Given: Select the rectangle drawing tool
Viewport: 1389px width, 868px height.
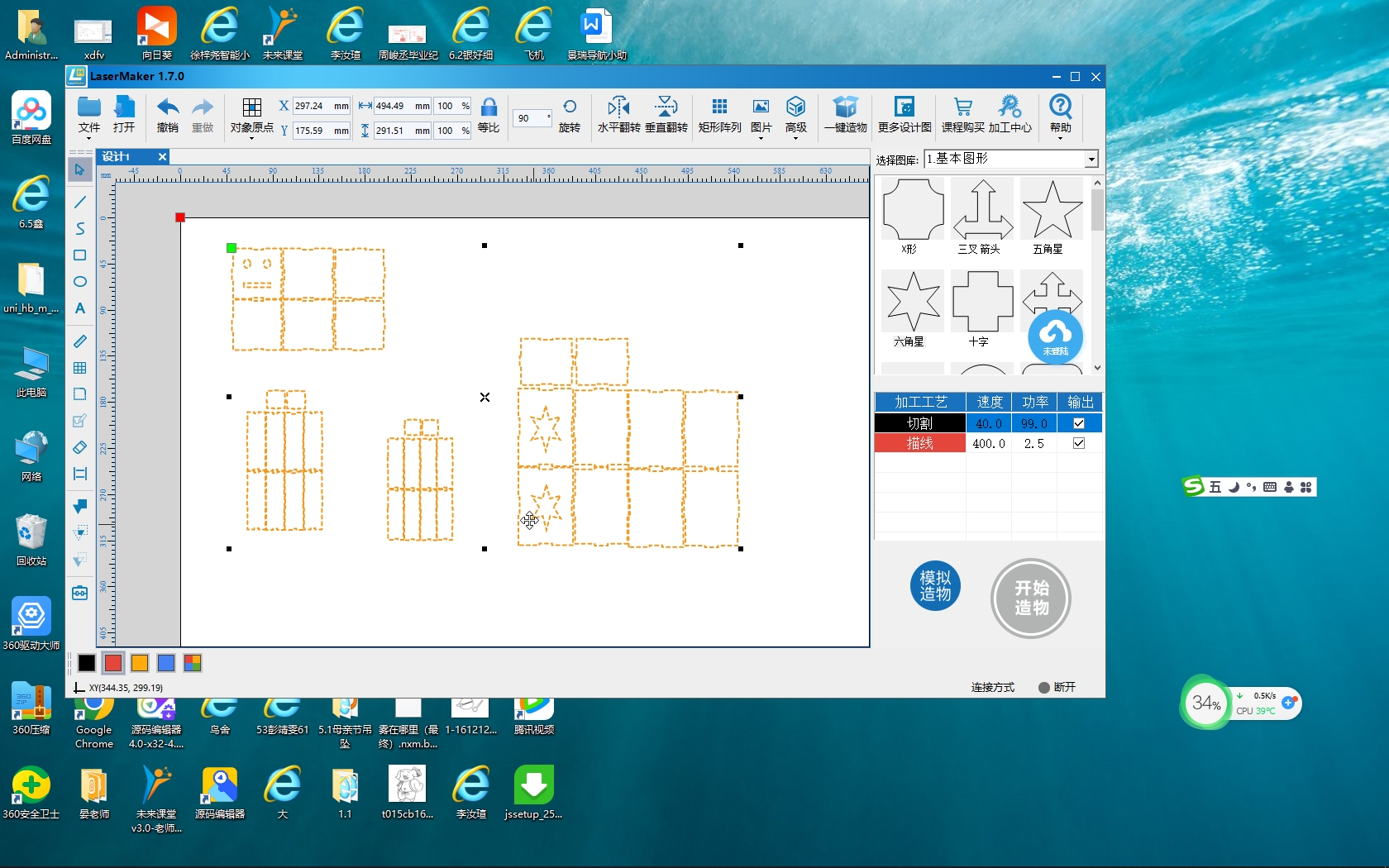Looking at the screenshot, I should click(x=79, y=255).
